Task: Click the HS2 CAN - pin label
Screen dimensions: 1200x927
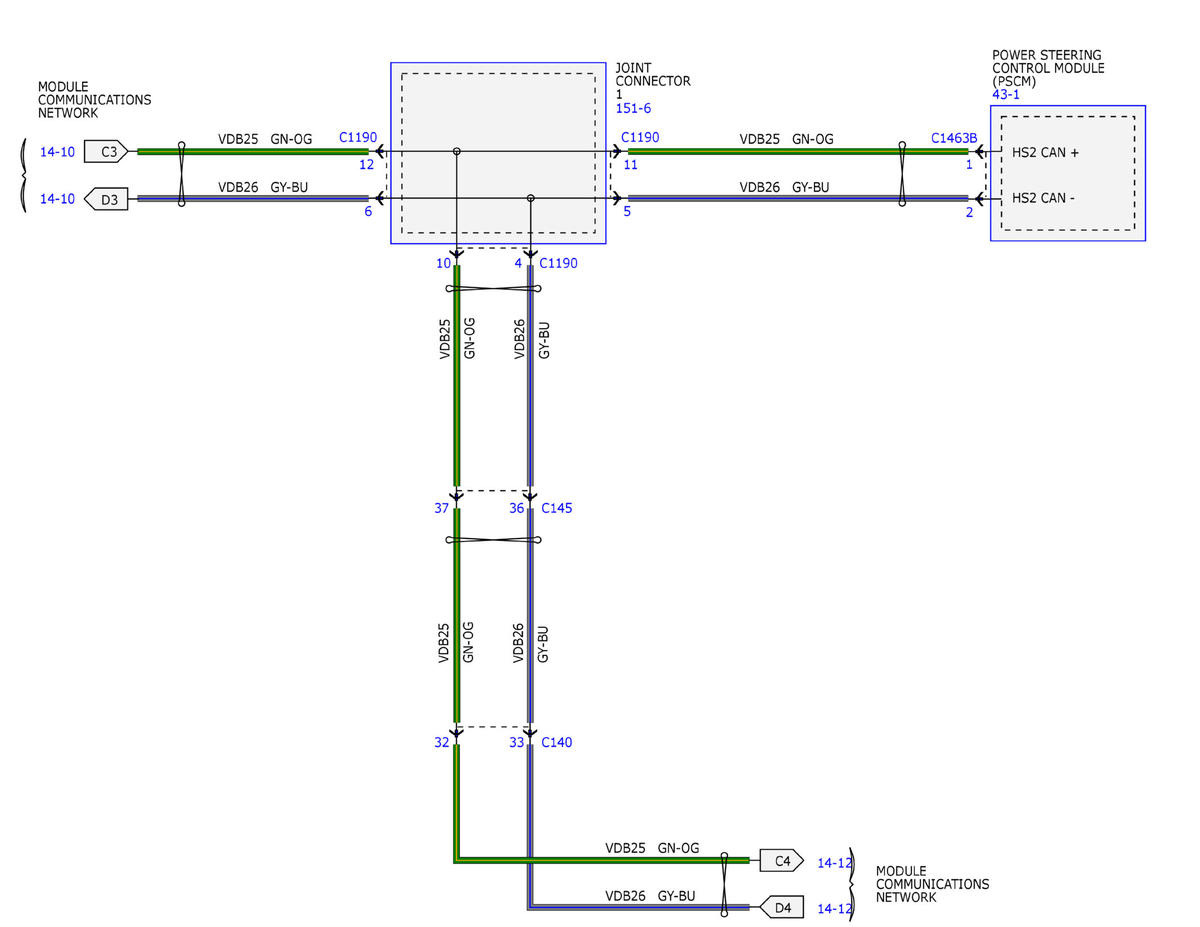Action: pos(1044,199)
